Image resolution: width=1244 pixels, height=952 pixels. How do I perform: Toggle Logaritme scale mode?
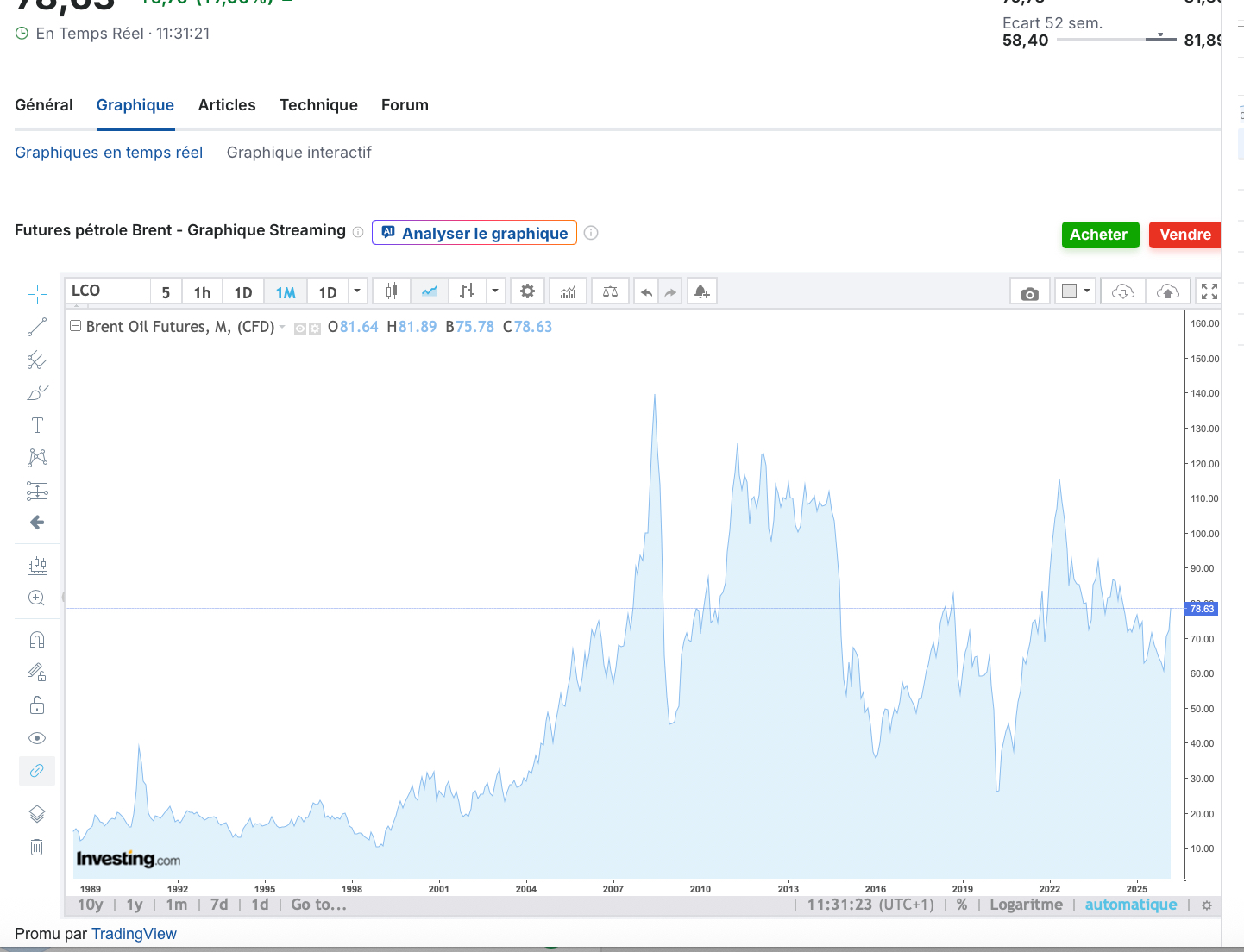click(1026, 905)
